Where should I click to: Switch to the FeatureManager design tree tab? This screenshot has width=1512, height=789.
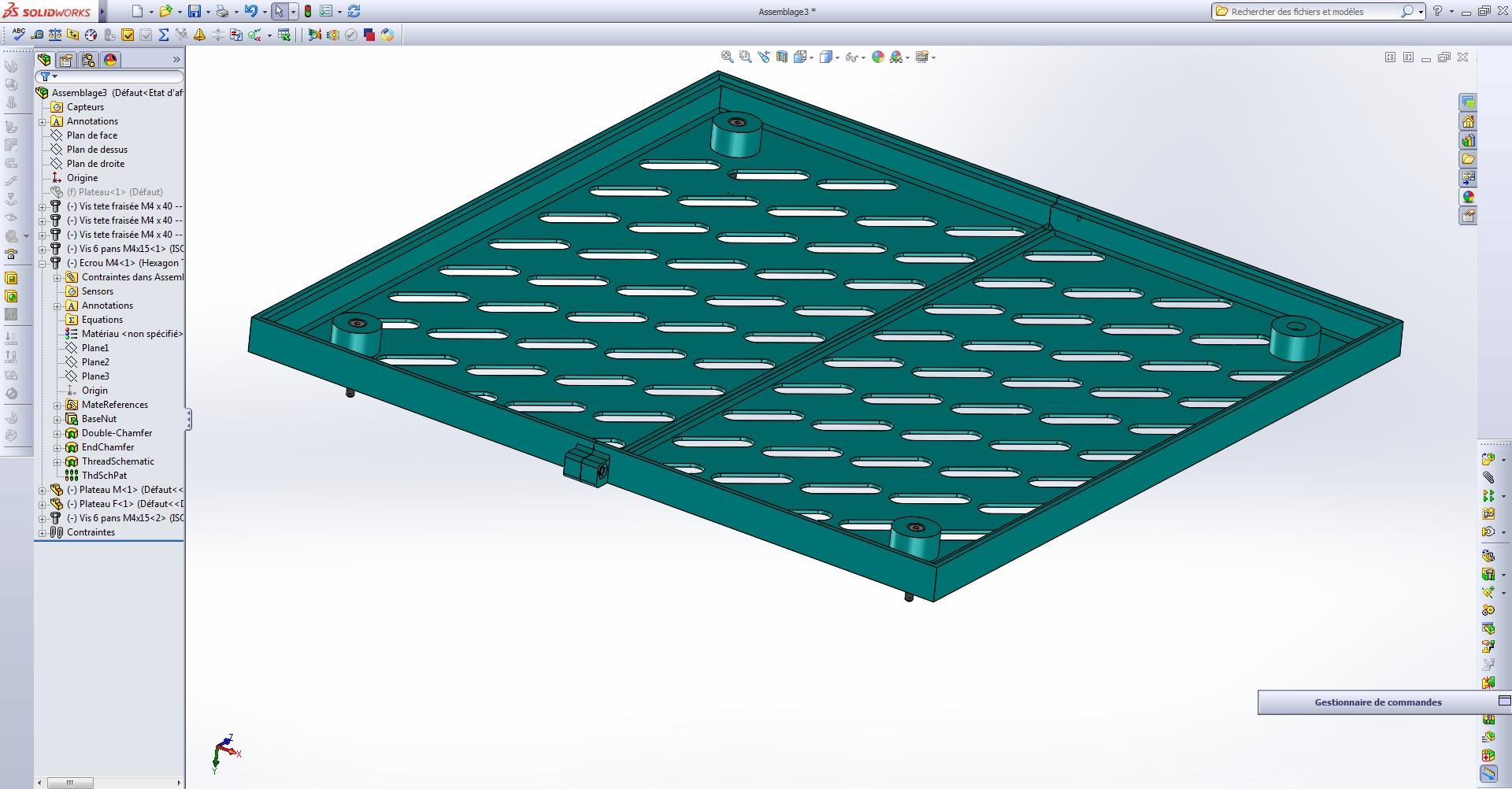click(x=45, y=60)
